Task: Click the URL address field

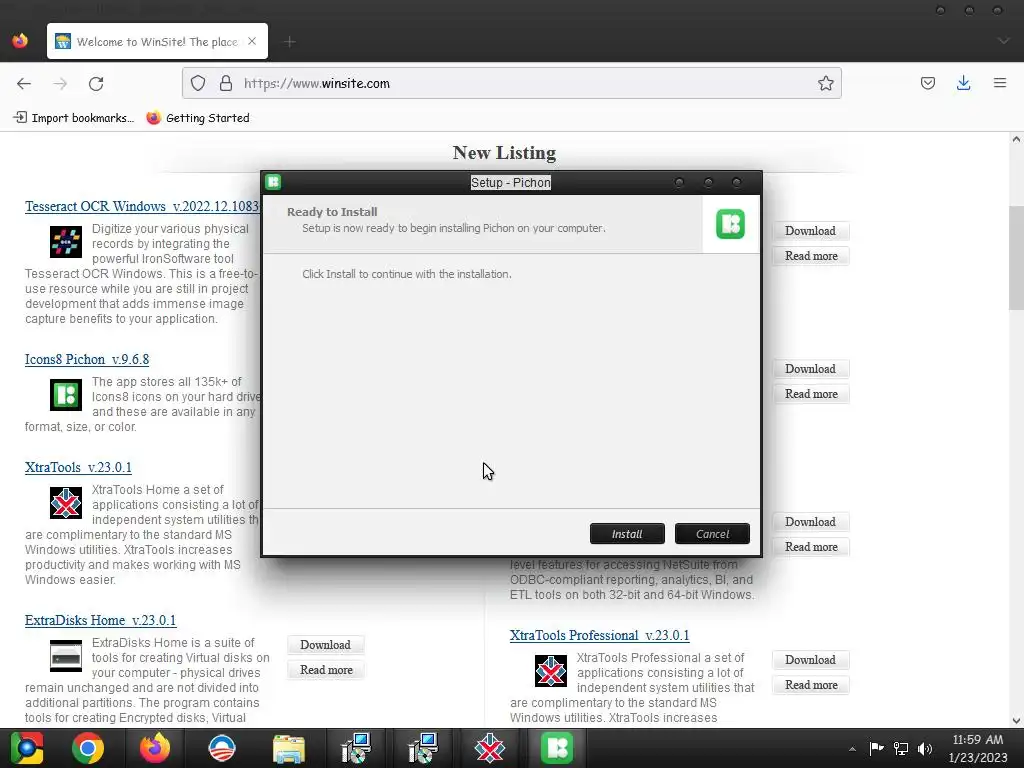Action: [511, 84]
